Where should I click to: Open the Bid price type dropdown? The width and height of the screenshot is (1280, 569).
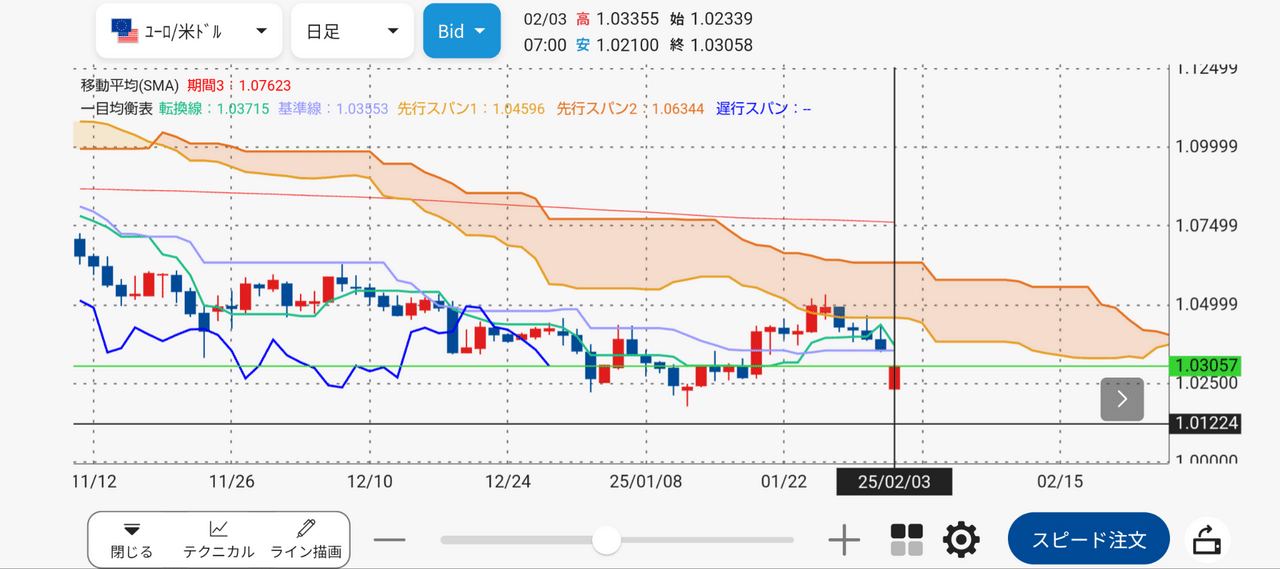click(x=462, y=31)
